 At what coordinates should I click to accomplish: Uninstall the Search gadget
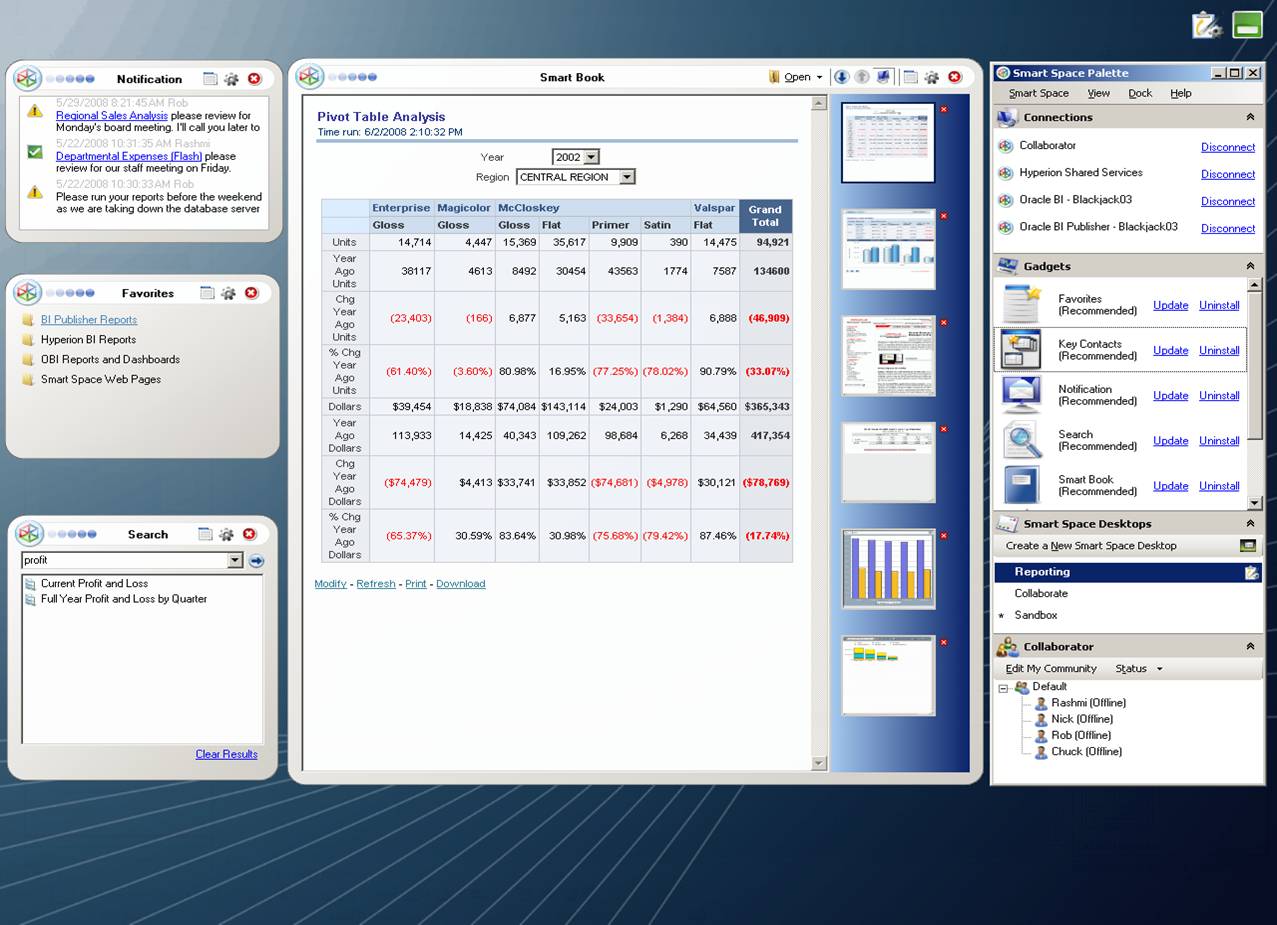[x=1219, y=441]
